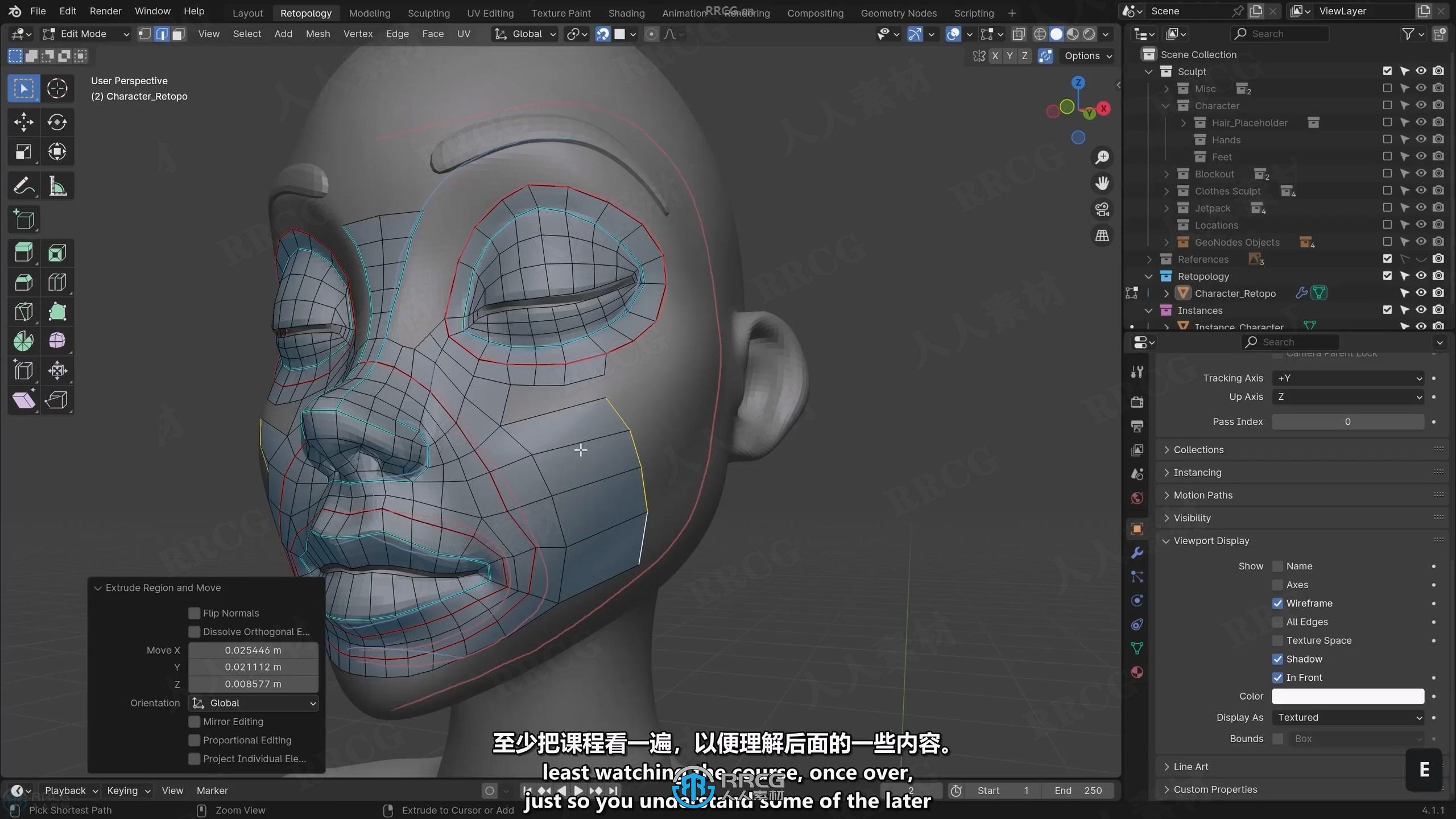1456x819 pixels.
Task: Select the Smooth vertices tool
Action: [x=57, y=341]
